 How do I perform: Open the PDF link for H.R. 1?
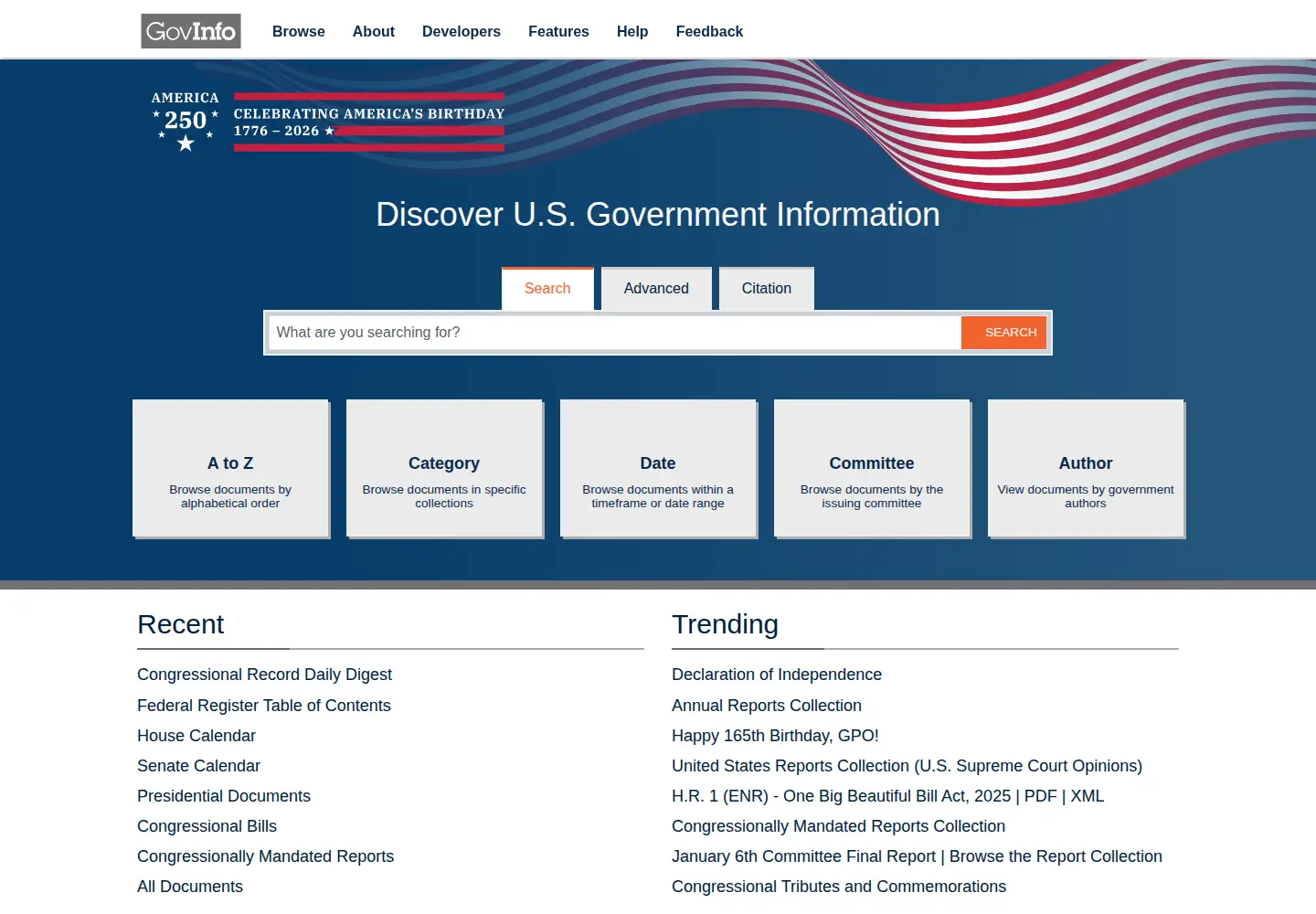click(x=1040, y=796)
